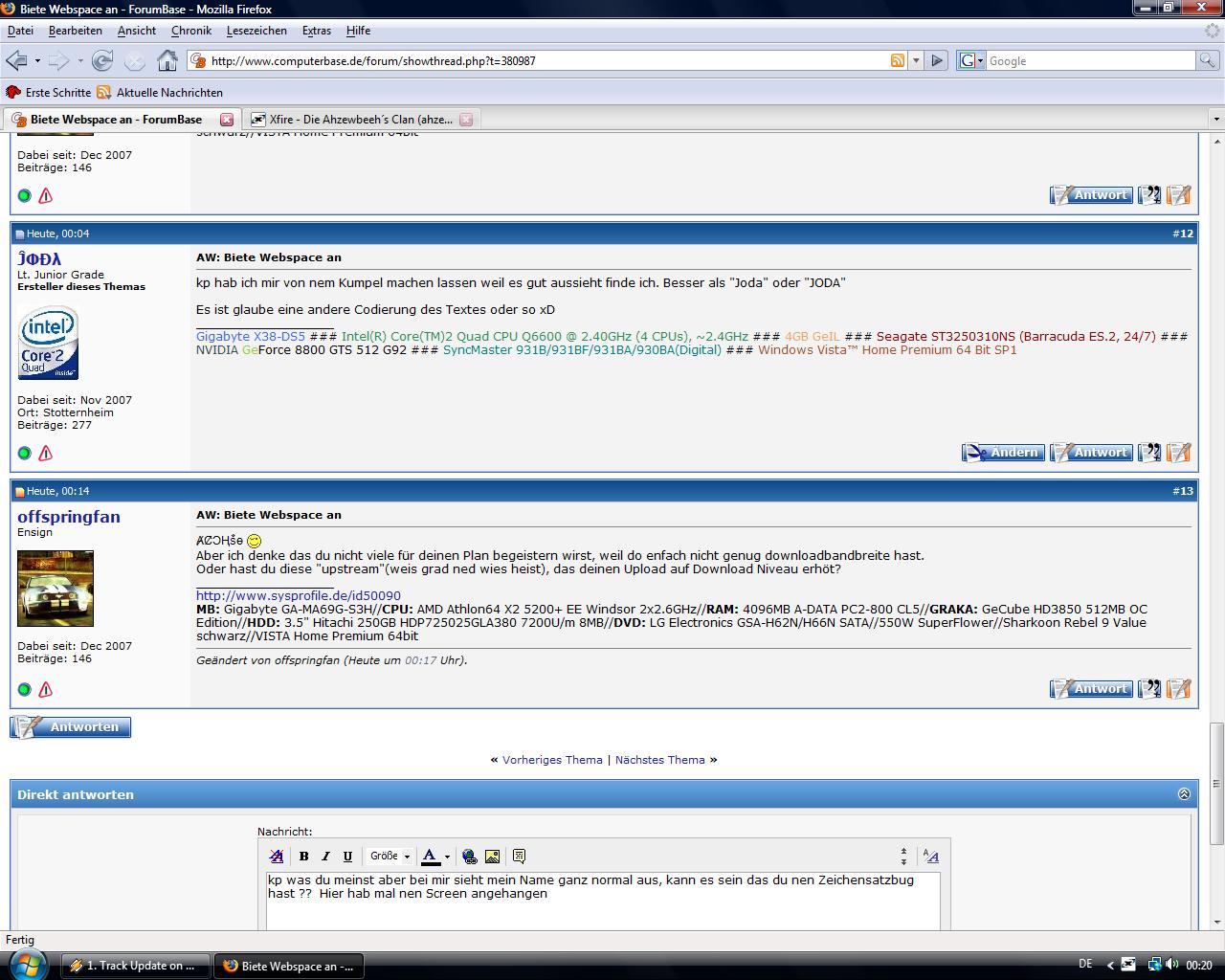Close the Xfire tab

click(x=466, y=120)
